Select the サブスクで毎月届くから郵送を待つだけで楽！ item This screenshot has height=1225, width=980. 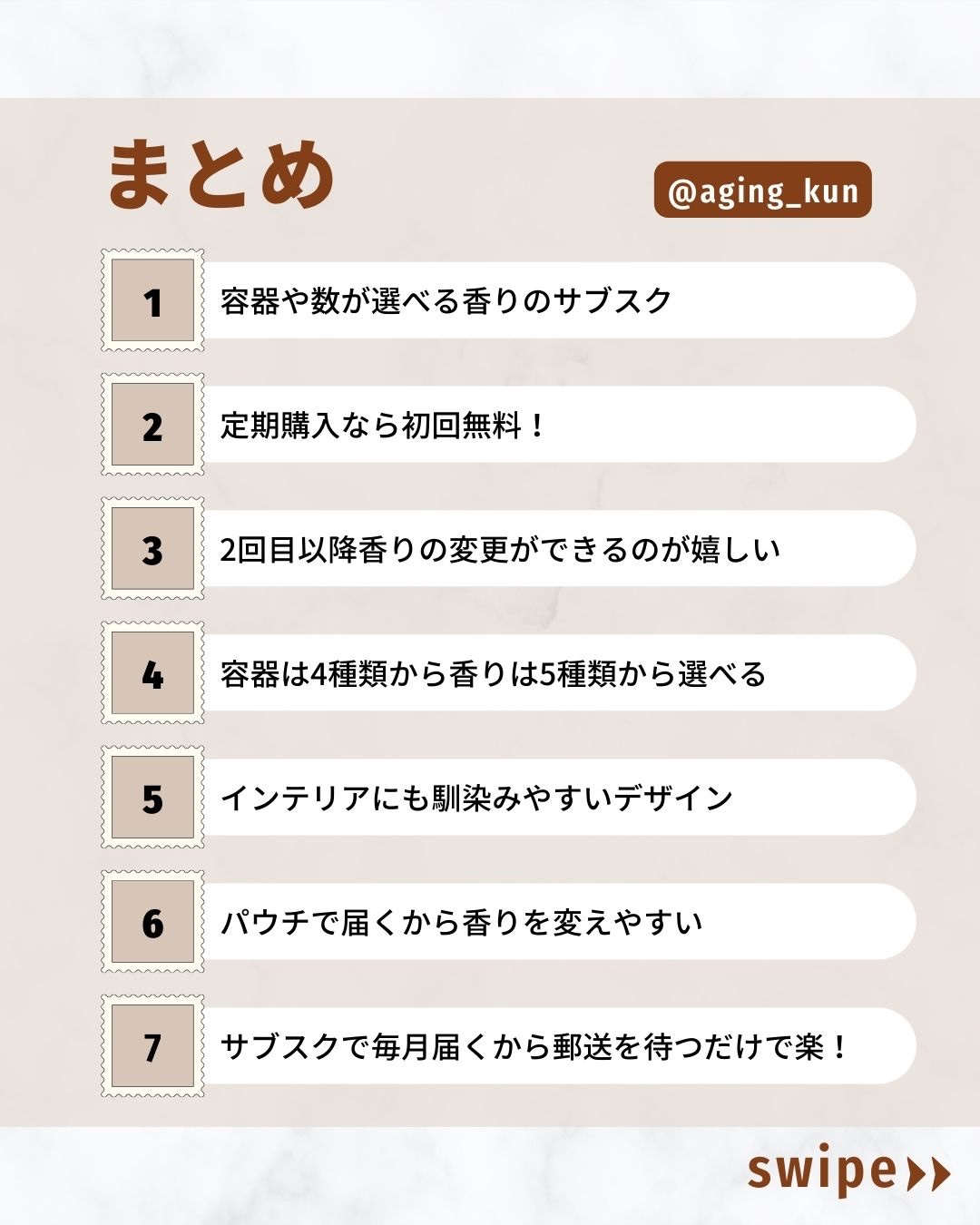coord(535,1046)
